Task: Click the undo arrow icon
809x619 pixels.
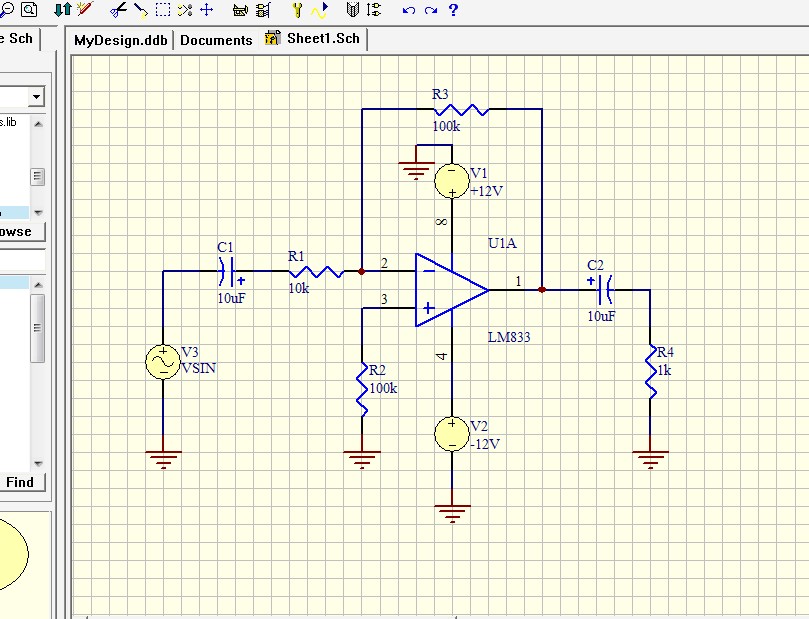Action: 409,10
